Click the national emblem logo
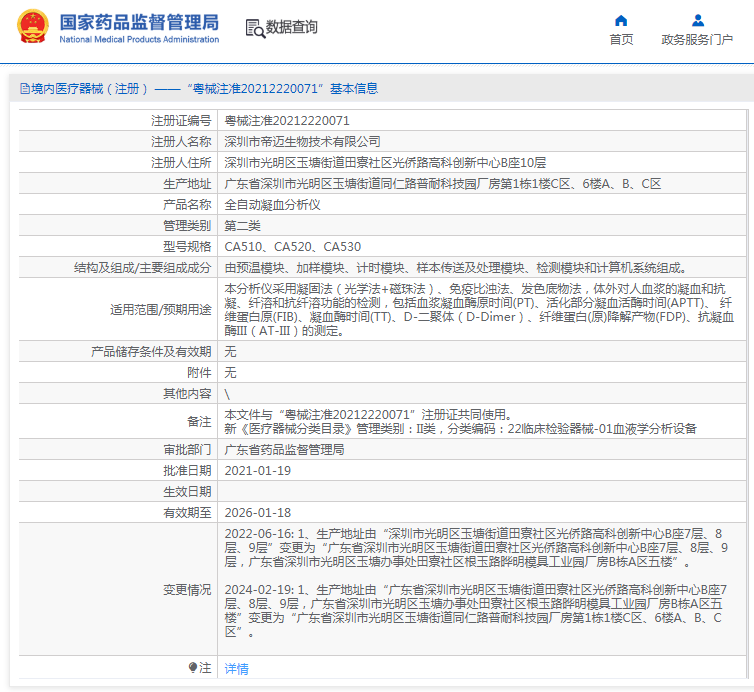The image size is (754, 692). click(33, 27)
